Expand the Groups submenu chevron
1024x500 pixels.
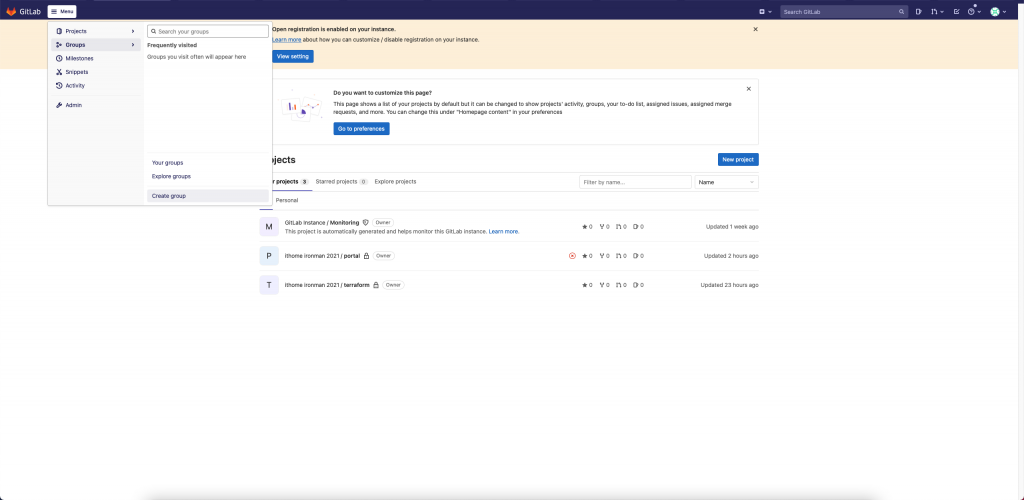(133, 45)
